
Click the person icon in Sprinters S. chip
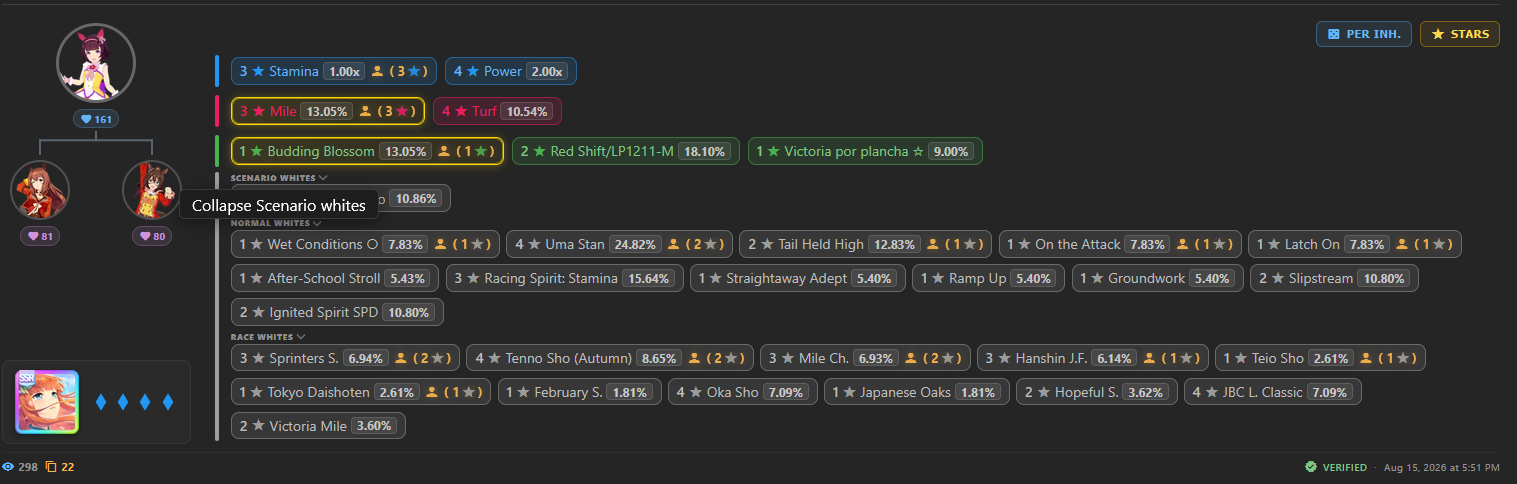(400, 358)
